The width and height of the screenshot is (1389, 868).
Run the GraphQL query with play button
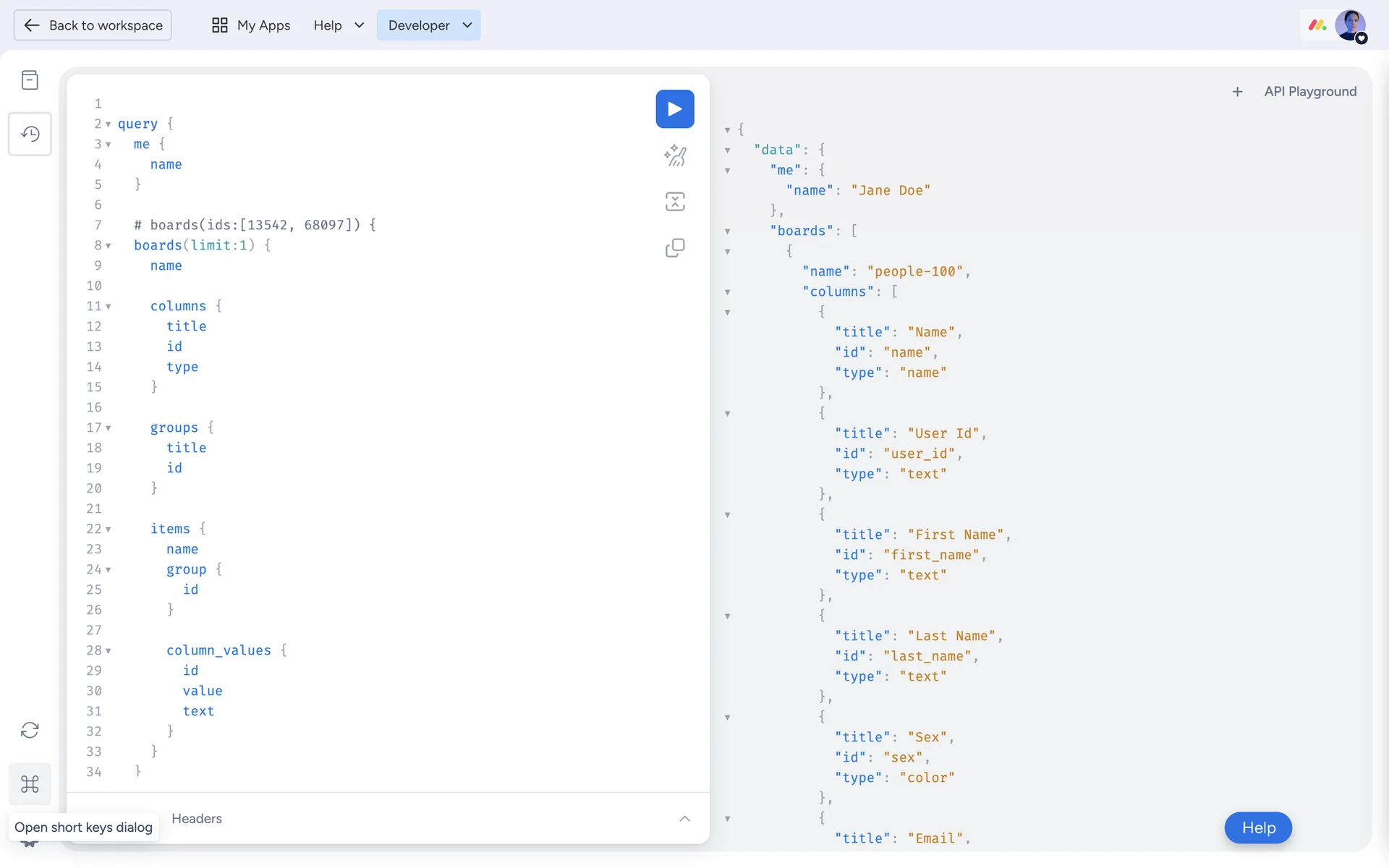(x=674, y=109)
